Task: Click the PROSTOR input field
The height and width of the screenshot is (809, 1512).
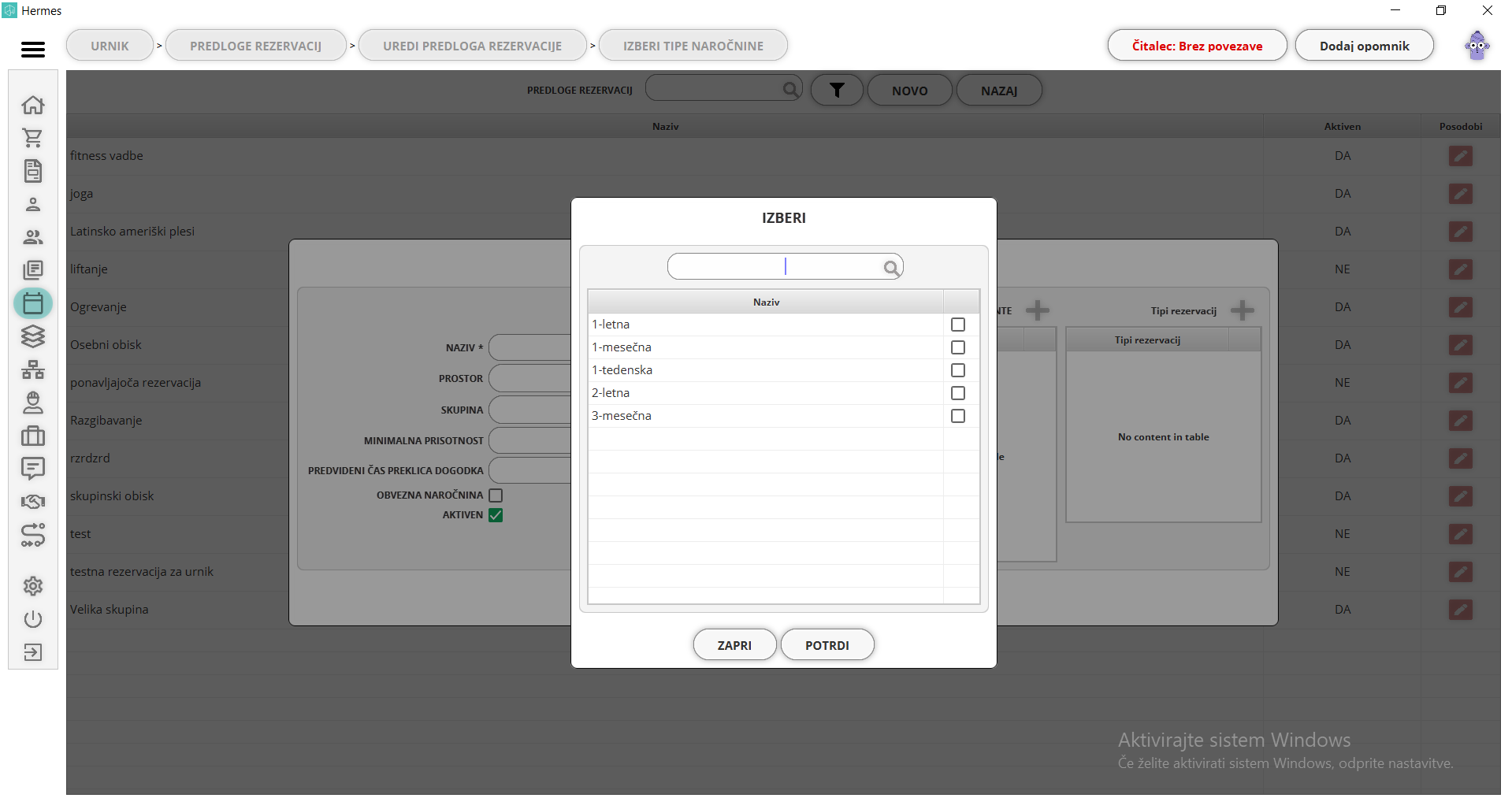Action: point(529,379)
